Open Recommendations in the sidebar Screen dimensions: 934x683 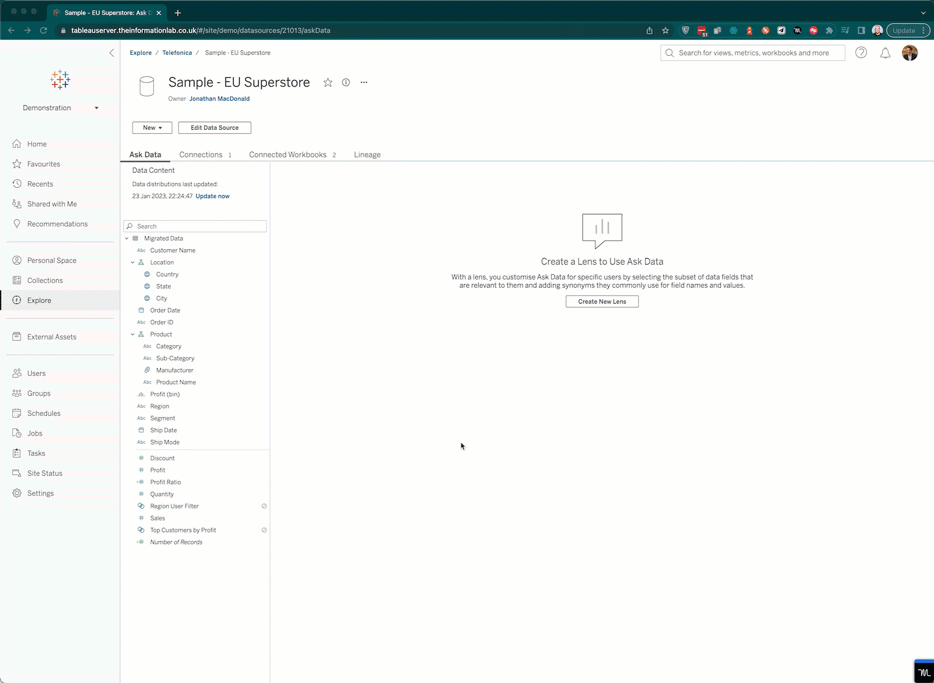(57, 224)
